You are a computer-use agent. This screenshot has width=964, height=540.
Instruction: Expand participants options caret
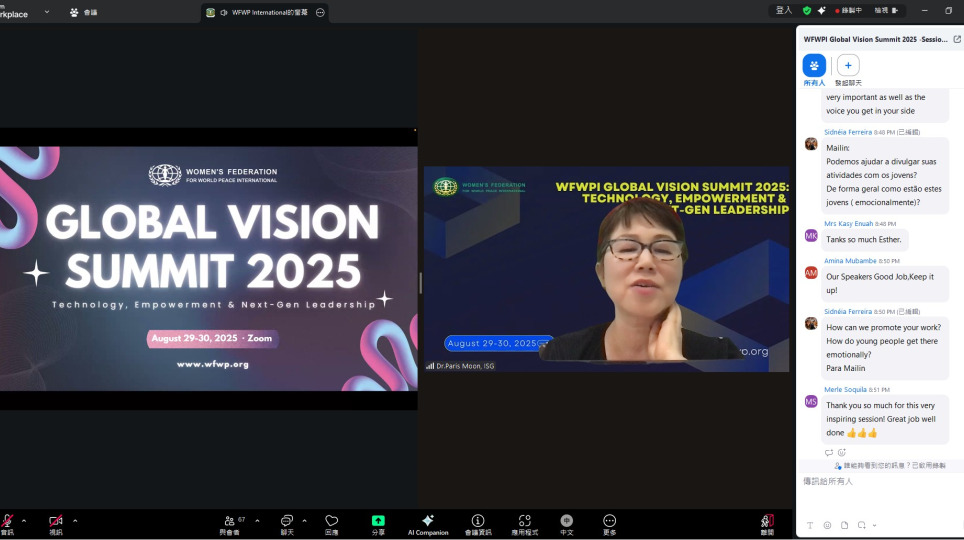point(257,520)
